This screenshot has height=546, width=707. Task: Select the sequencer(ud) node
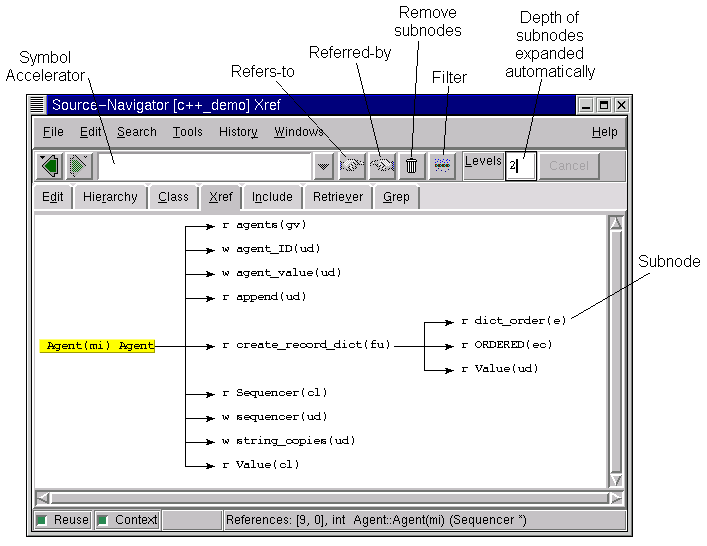275,417
